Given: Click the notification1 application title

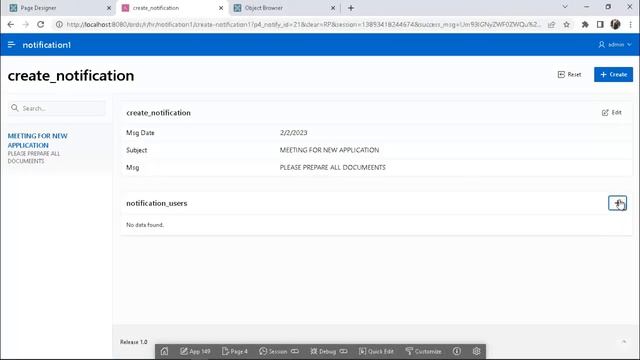Looking at the screenshot, I should point(47,45).
